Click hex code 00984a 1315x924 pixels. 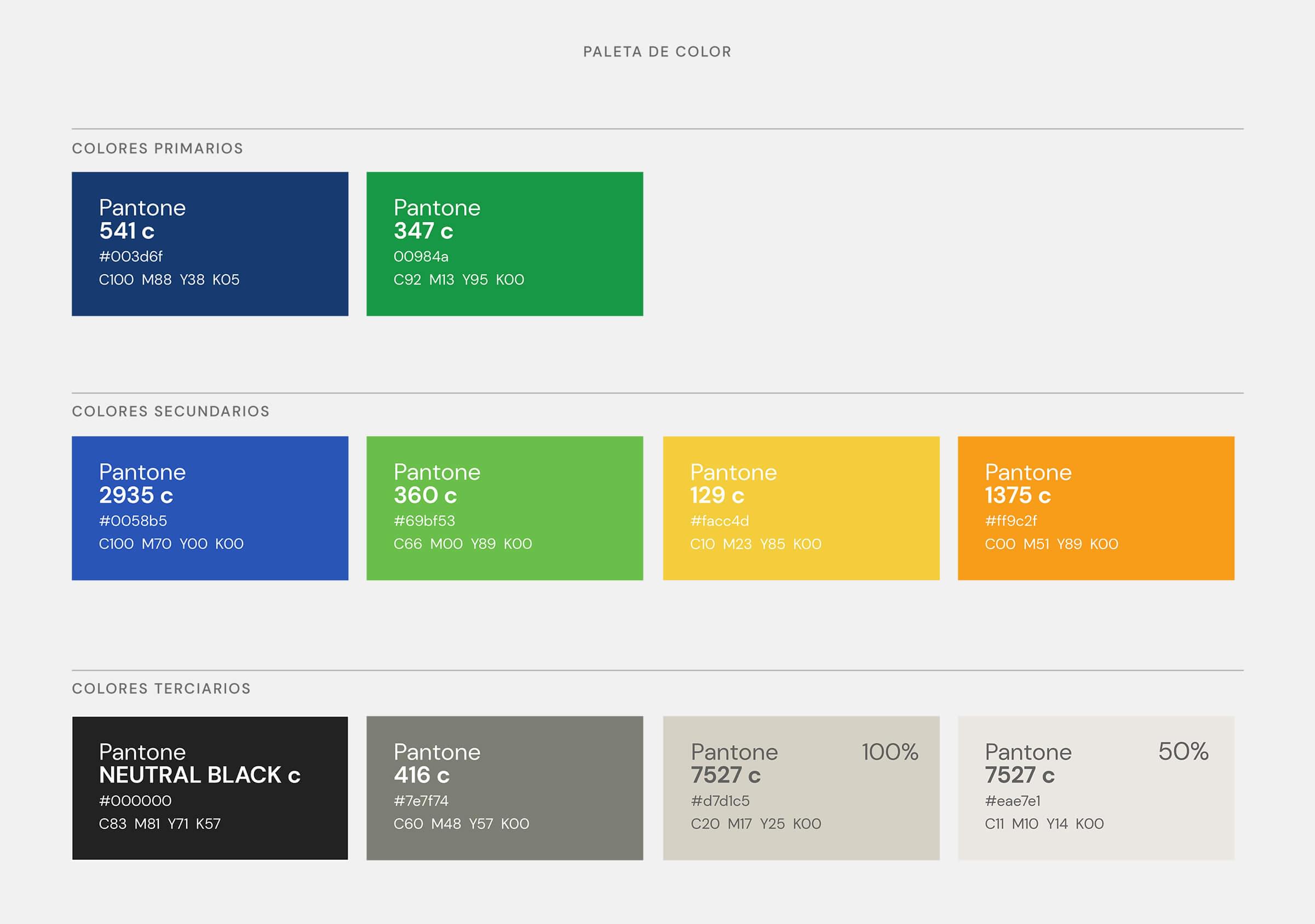[421, 257]
